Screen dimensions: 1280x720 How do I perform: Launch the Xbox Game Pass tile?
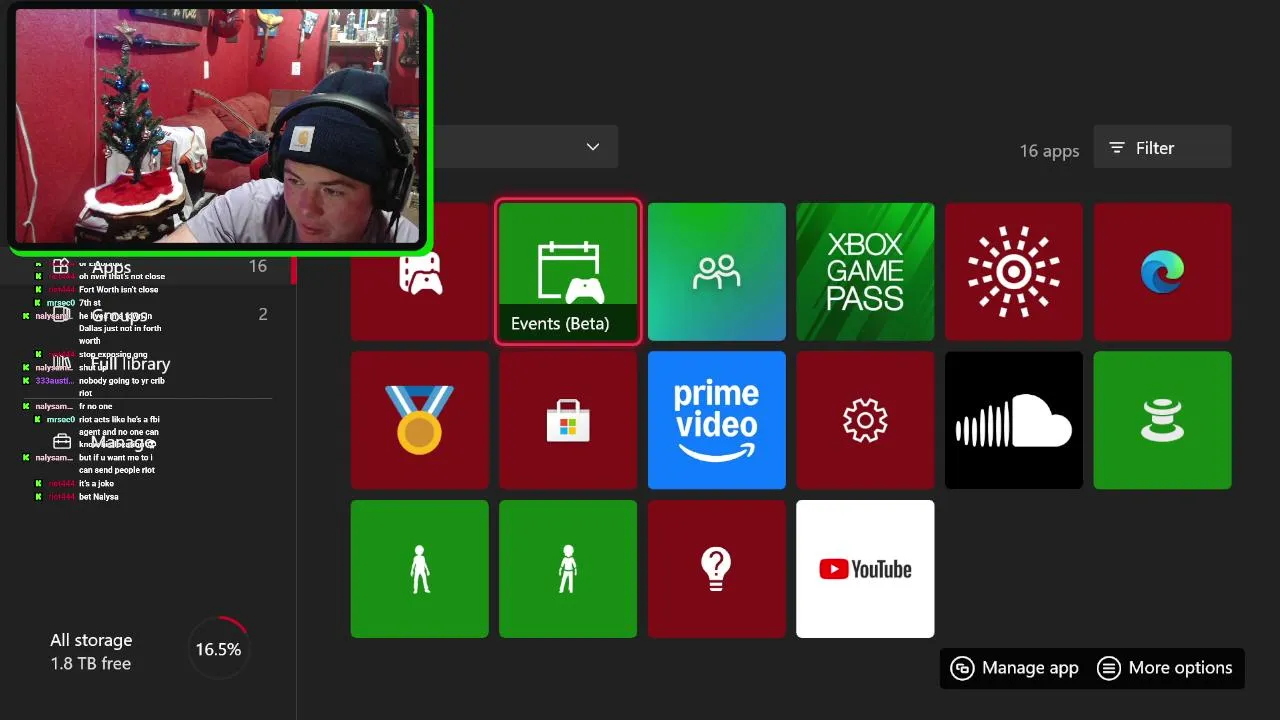pos(865,272)
